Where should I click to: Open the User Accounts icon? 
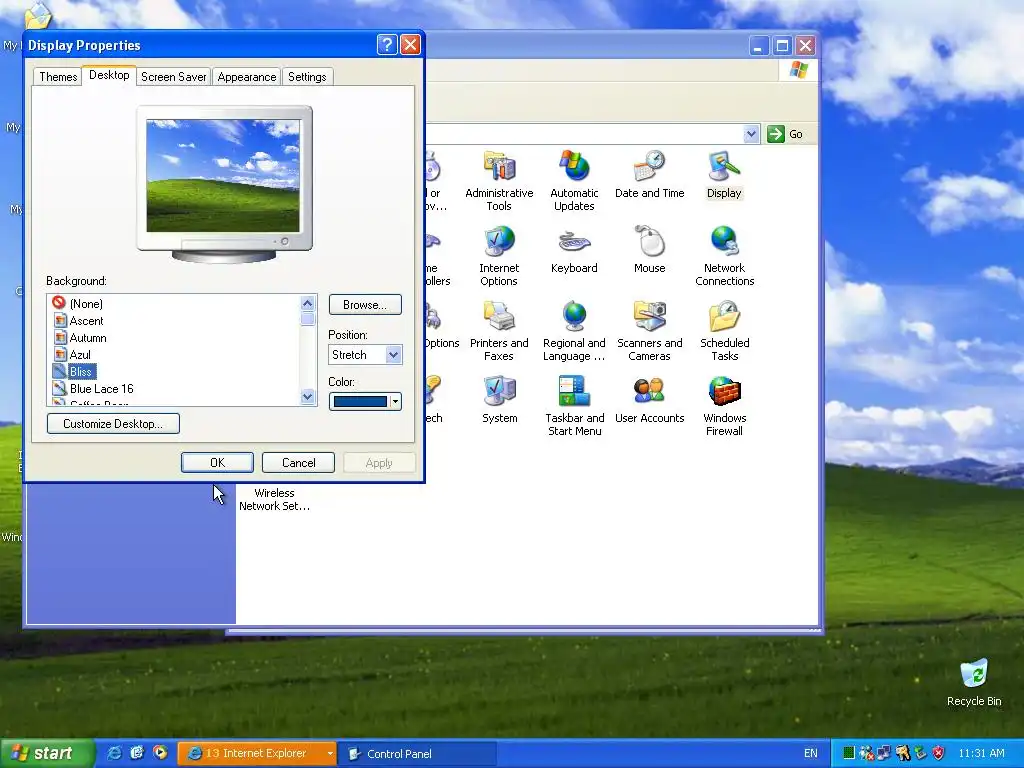[649, 400]
